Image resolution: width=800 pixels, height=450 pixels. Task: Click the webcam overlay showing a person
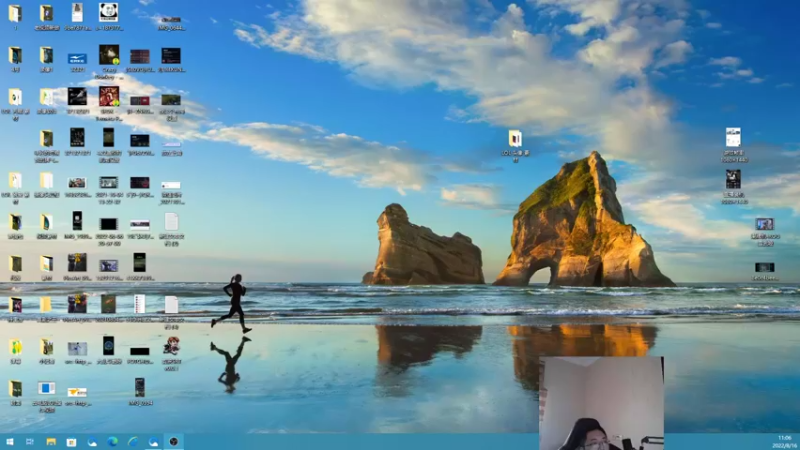(602, 403)
